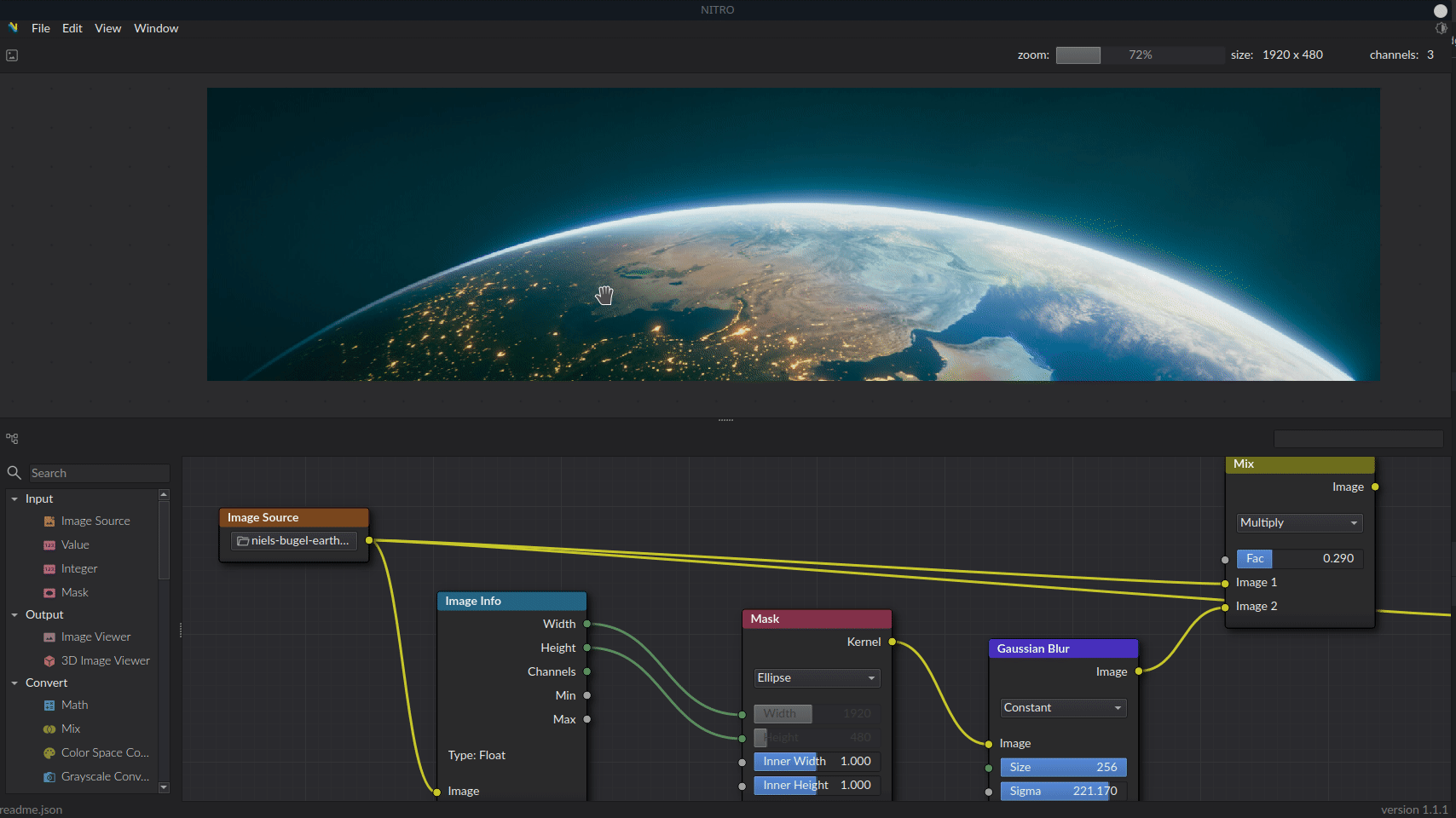This screenshot has width=1456, height=818.
Task: Click the Gaussian Blur Image output socket
Action: pos(1139,671)
